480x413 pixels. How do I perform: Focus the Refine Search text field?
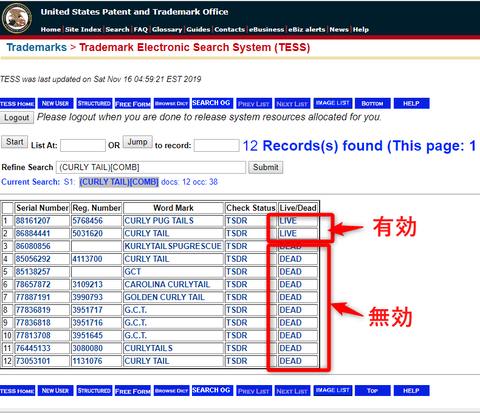point(151,167)
